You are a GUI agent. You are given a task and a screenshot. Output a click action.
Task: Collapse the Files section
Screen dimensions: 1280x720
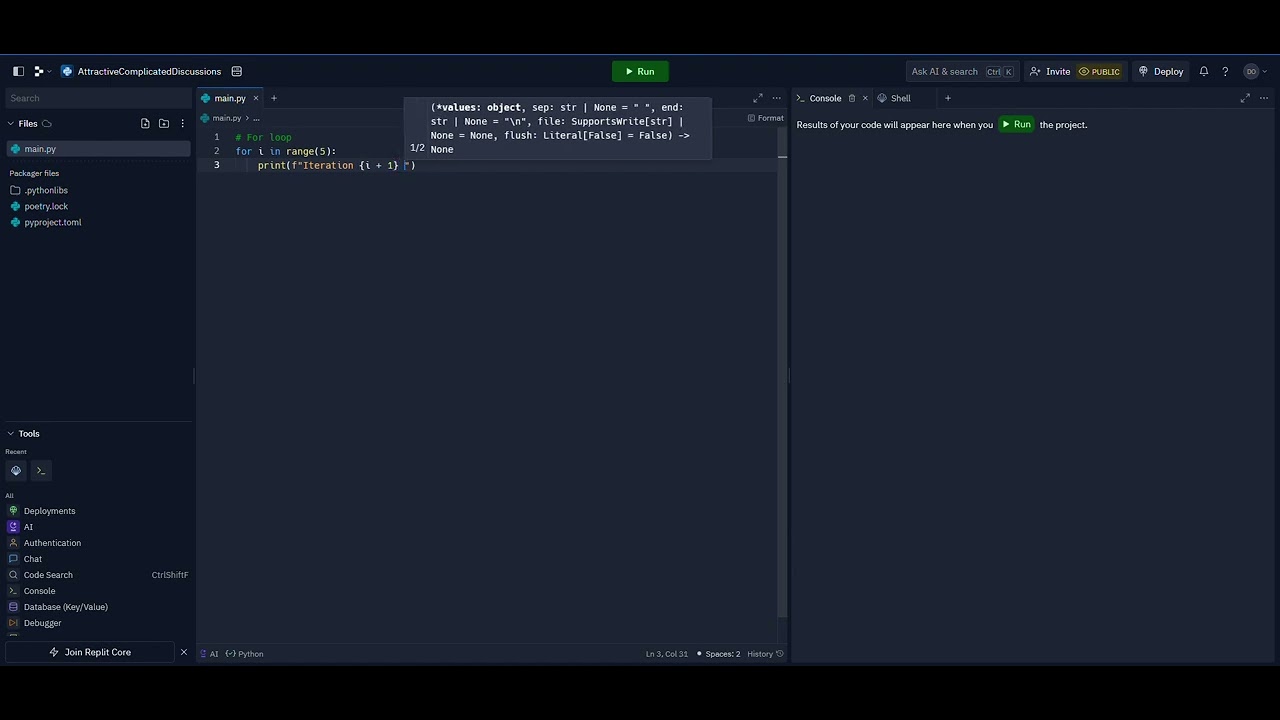[11, 124]
